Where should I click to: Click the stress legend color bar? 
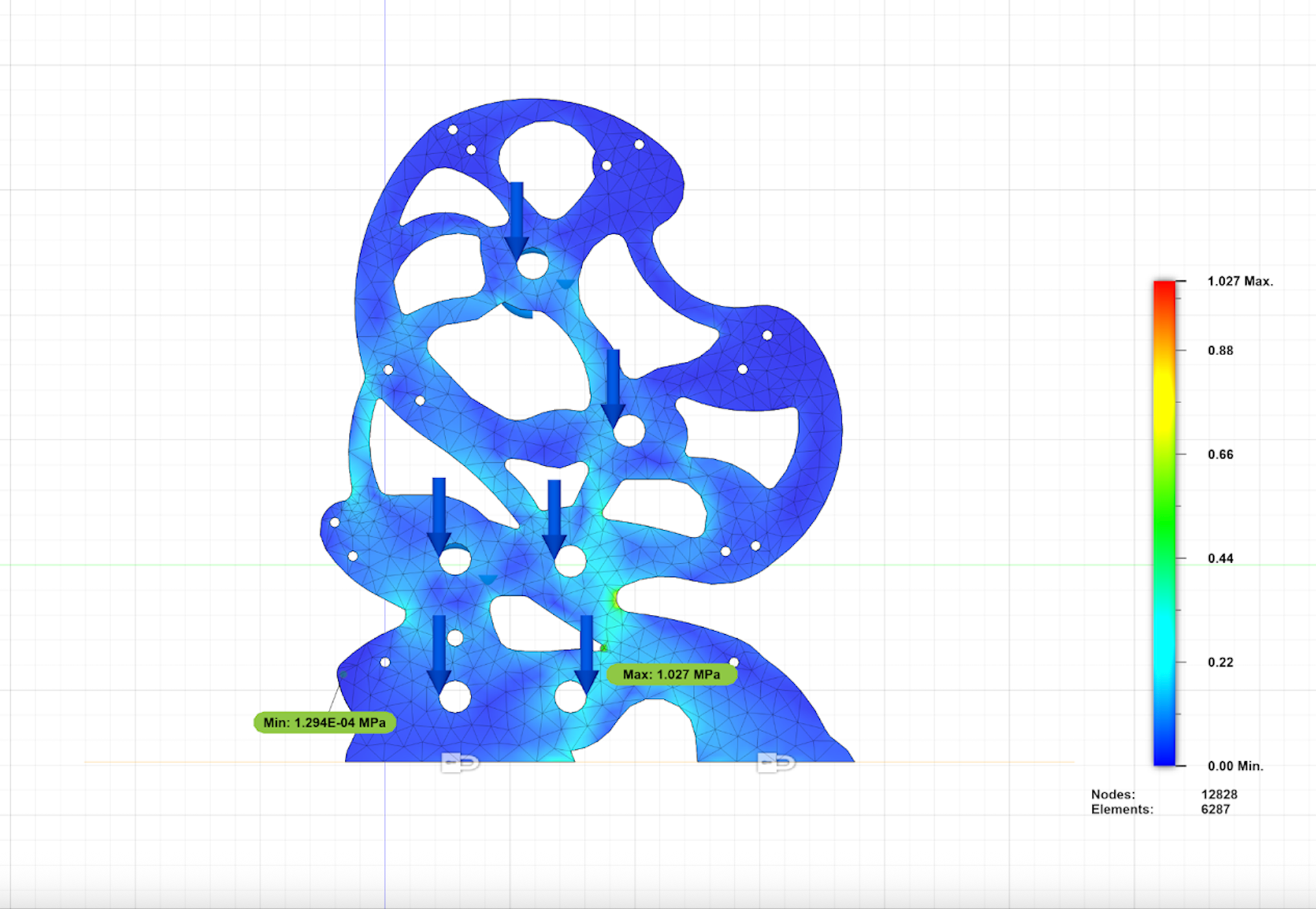click(1164, 522)
